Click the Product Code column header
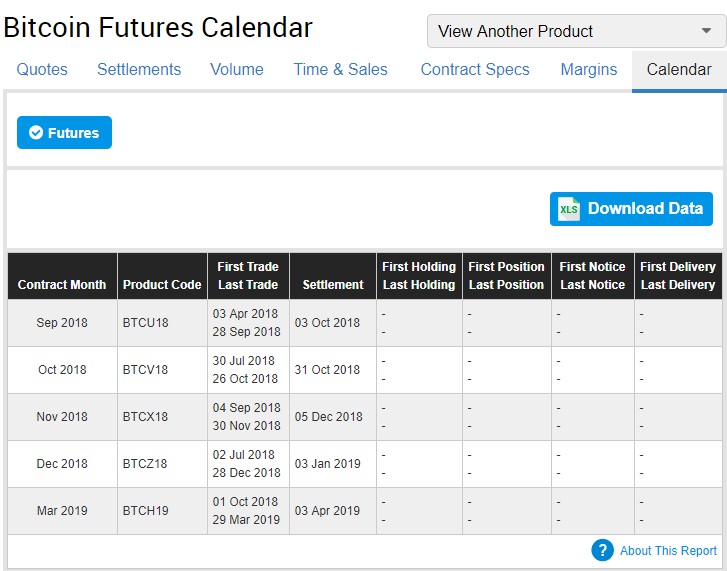727x571 pixels. click(x=162, y=276)
